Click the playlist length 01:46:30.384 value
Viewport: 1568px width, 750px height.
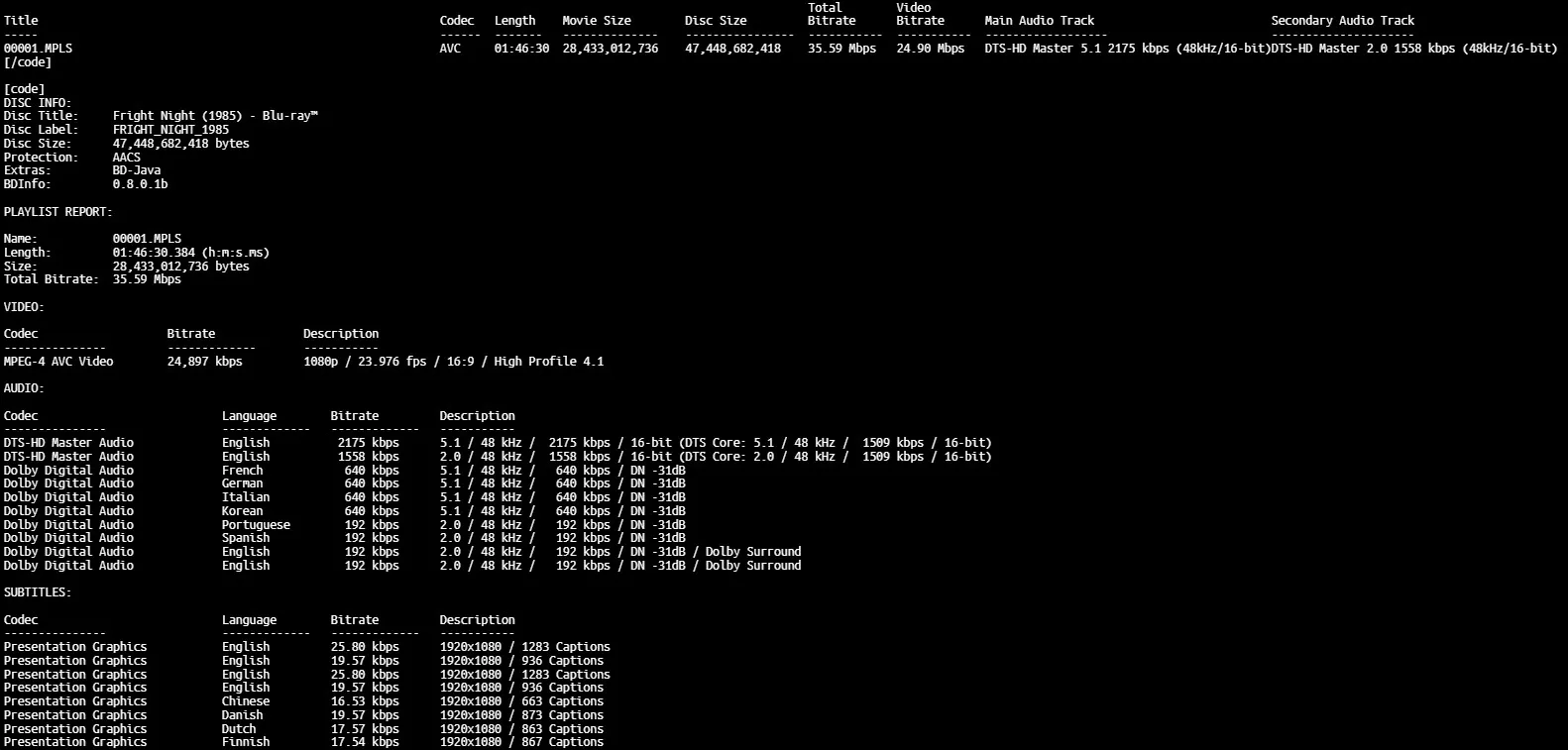tap(190, 253)
